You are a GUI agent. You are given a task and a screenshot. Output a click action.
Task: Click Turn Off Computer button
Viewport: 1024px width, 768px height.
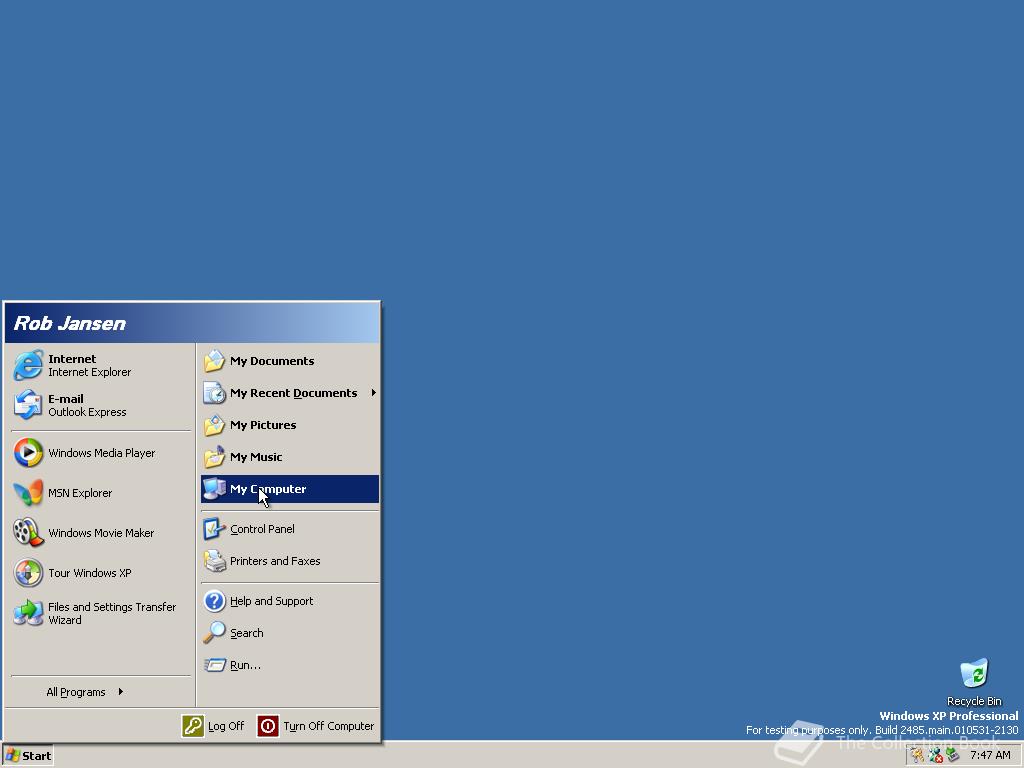pos(316,726)
